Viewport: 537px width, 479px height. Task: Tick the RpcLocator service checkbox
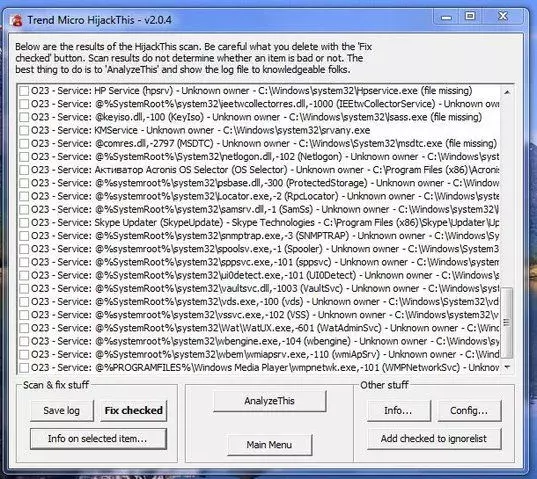point(24,197)
